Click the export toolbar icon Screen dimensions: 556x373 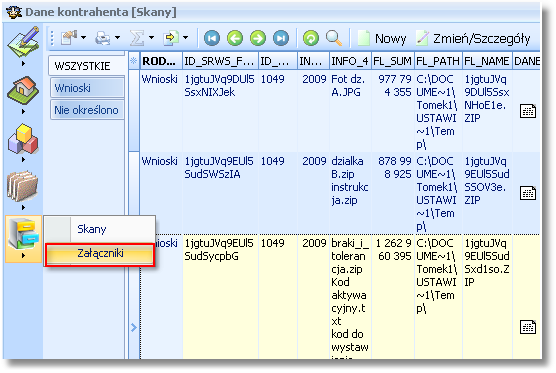tap(171, 38)
